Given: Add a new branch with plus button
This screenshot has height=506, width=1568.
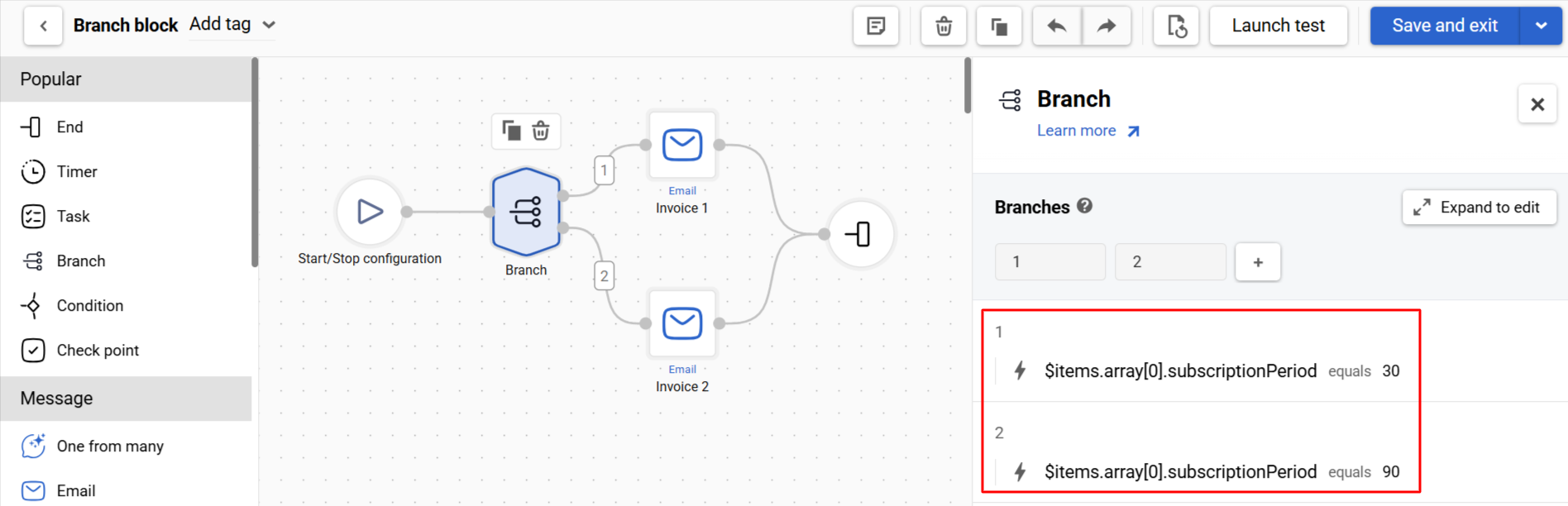Looking at the screenshot, I should (x=1258, y=262).
